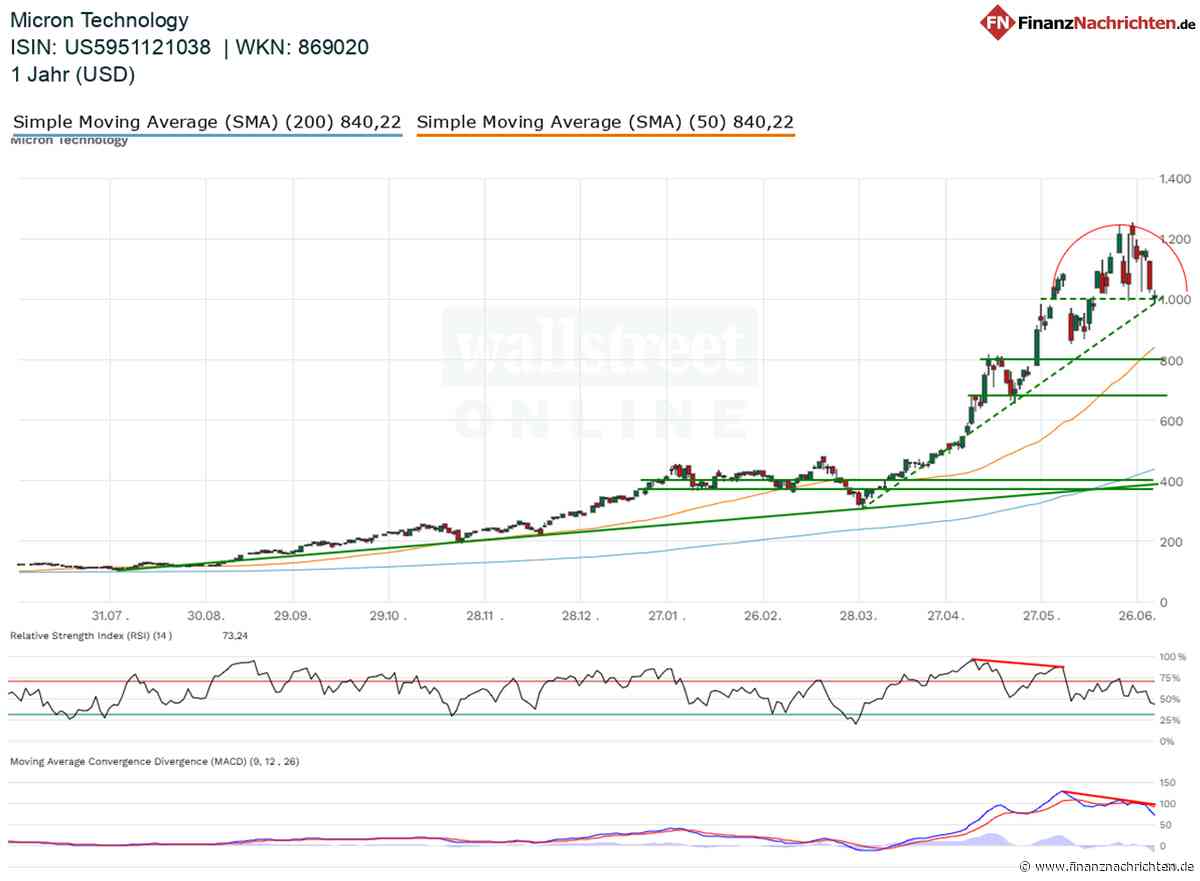Click the 800 price axis label
Image resolution: width=1200 pixels, height=881 pixels.
coord(1172,361)
